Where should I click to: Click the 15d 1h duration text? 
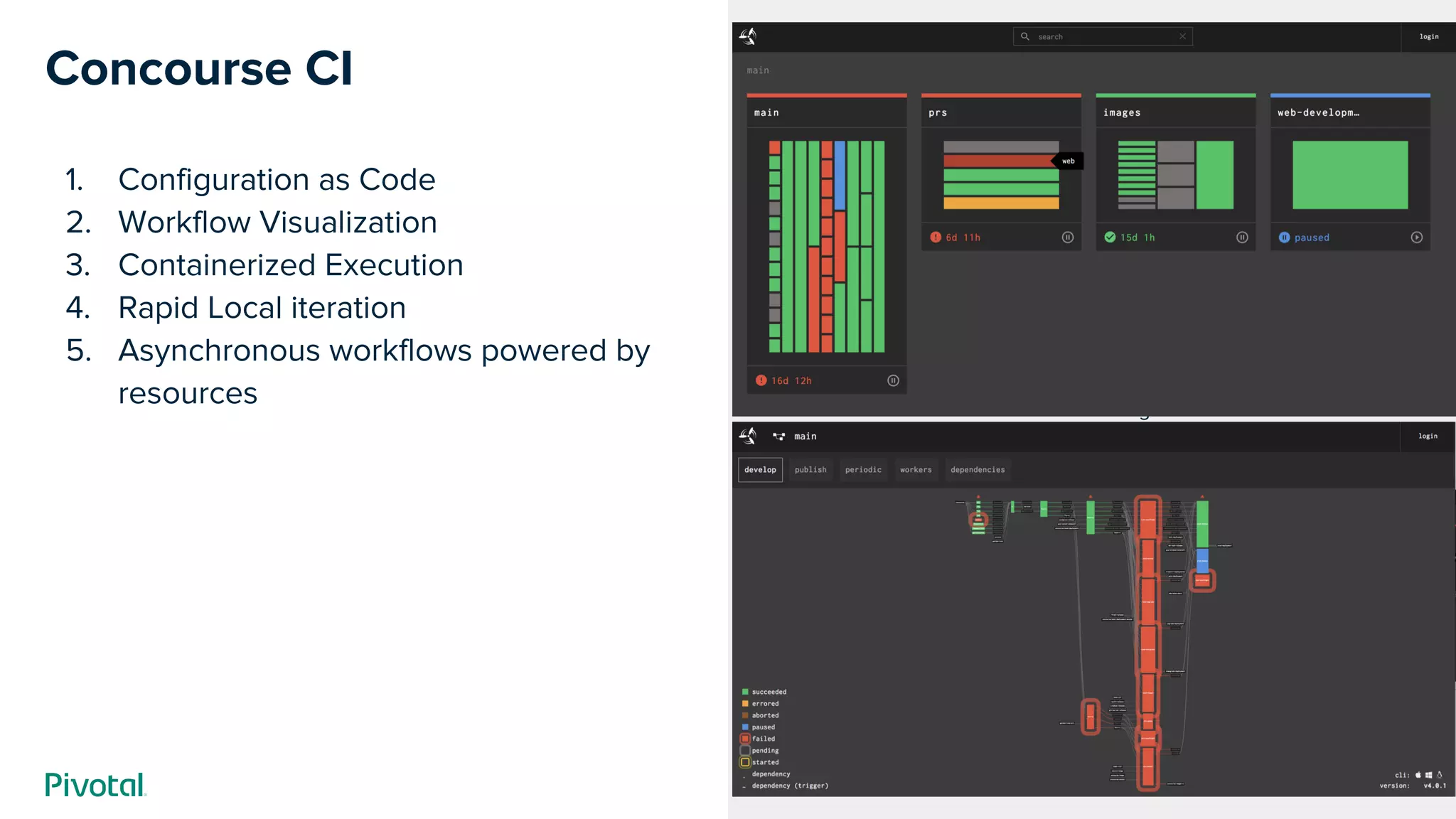pos(1137,237)
